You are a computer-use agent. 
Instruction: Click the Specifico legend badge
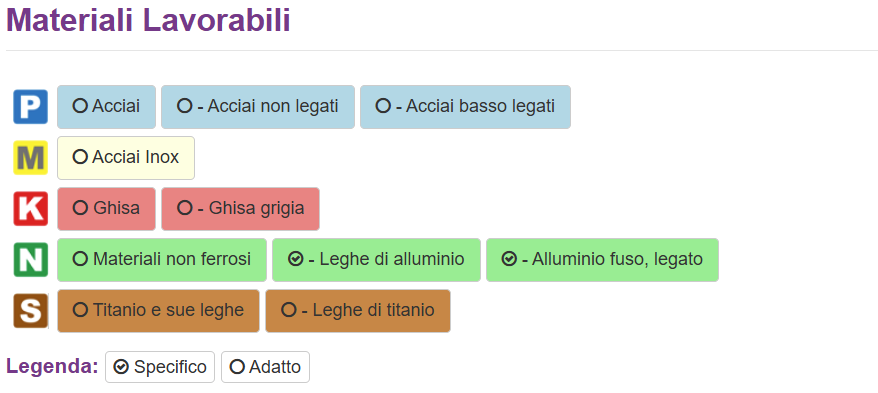click(160, 367)
